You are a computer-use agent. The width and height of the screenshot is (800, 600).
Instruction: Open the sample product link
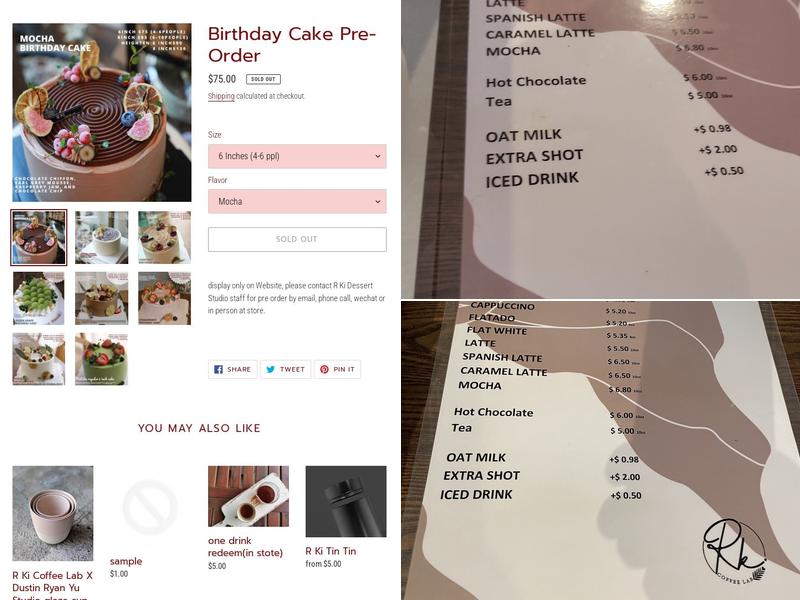[126, 561]
